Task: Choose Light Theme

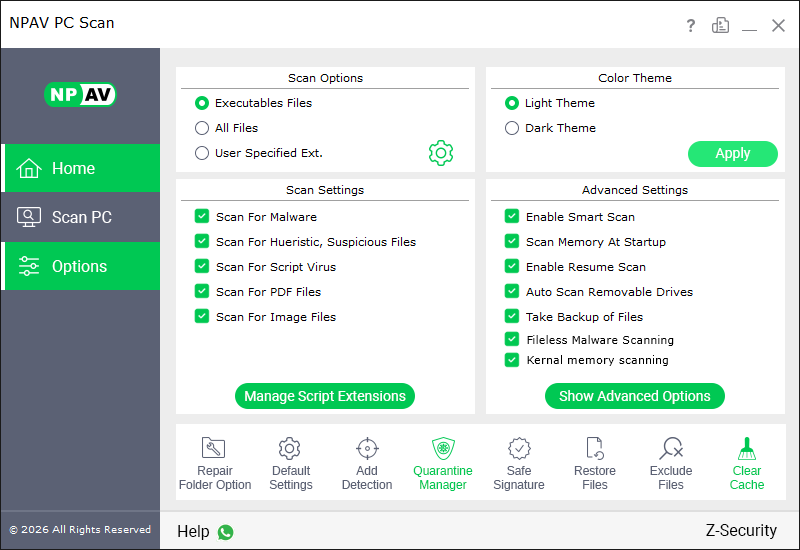Action: [x=512, y=103]
